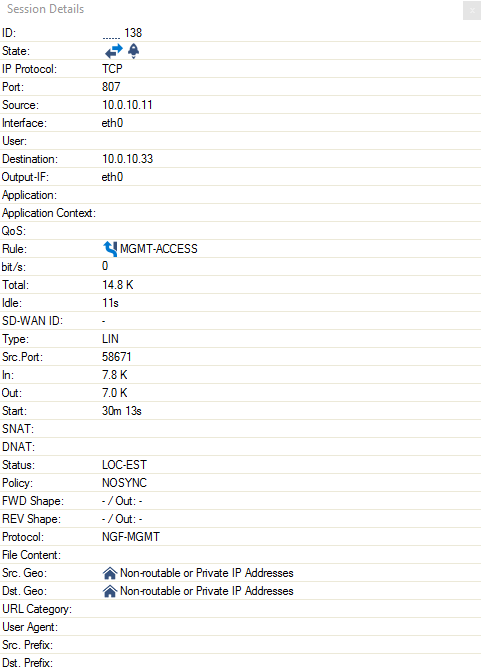The width and height of the screenshot is (481, 670).
Task: Click the Port value 807
Action: coord(111,87)
